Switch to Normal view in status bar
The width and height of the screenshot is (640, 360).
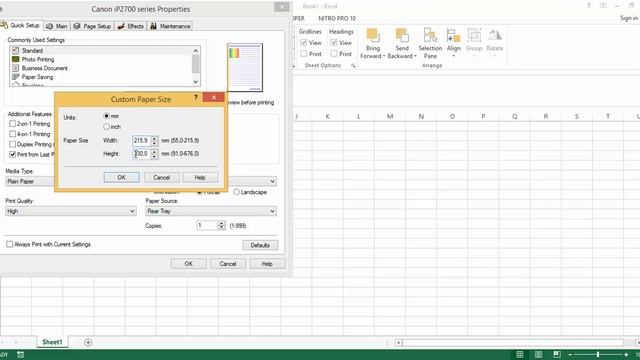520,354
